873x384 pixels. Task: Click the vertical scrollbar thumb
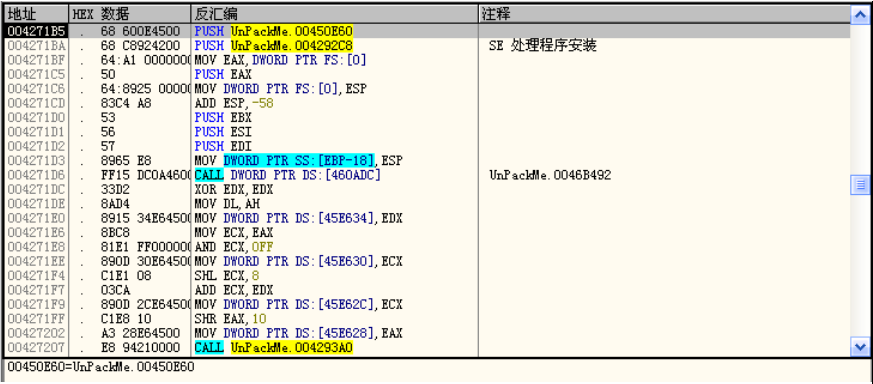[859, 184]
